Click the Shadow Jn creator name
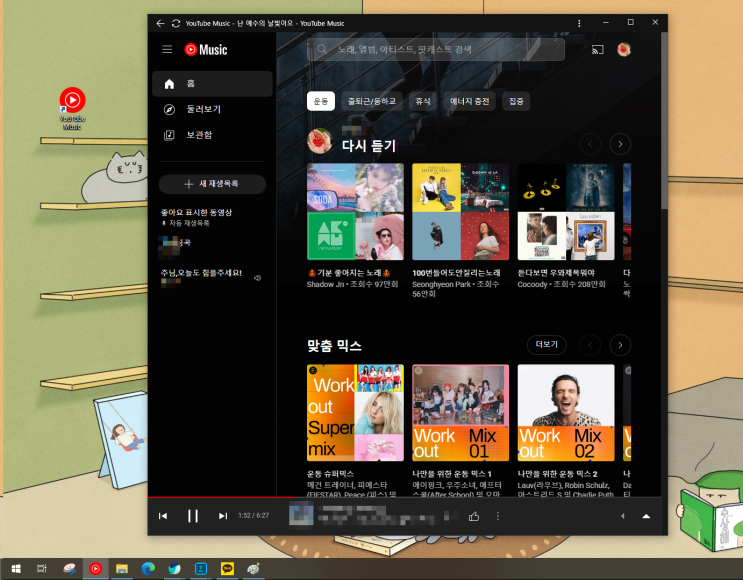This screenshot has height=580, width=743. tap(326, 284)
